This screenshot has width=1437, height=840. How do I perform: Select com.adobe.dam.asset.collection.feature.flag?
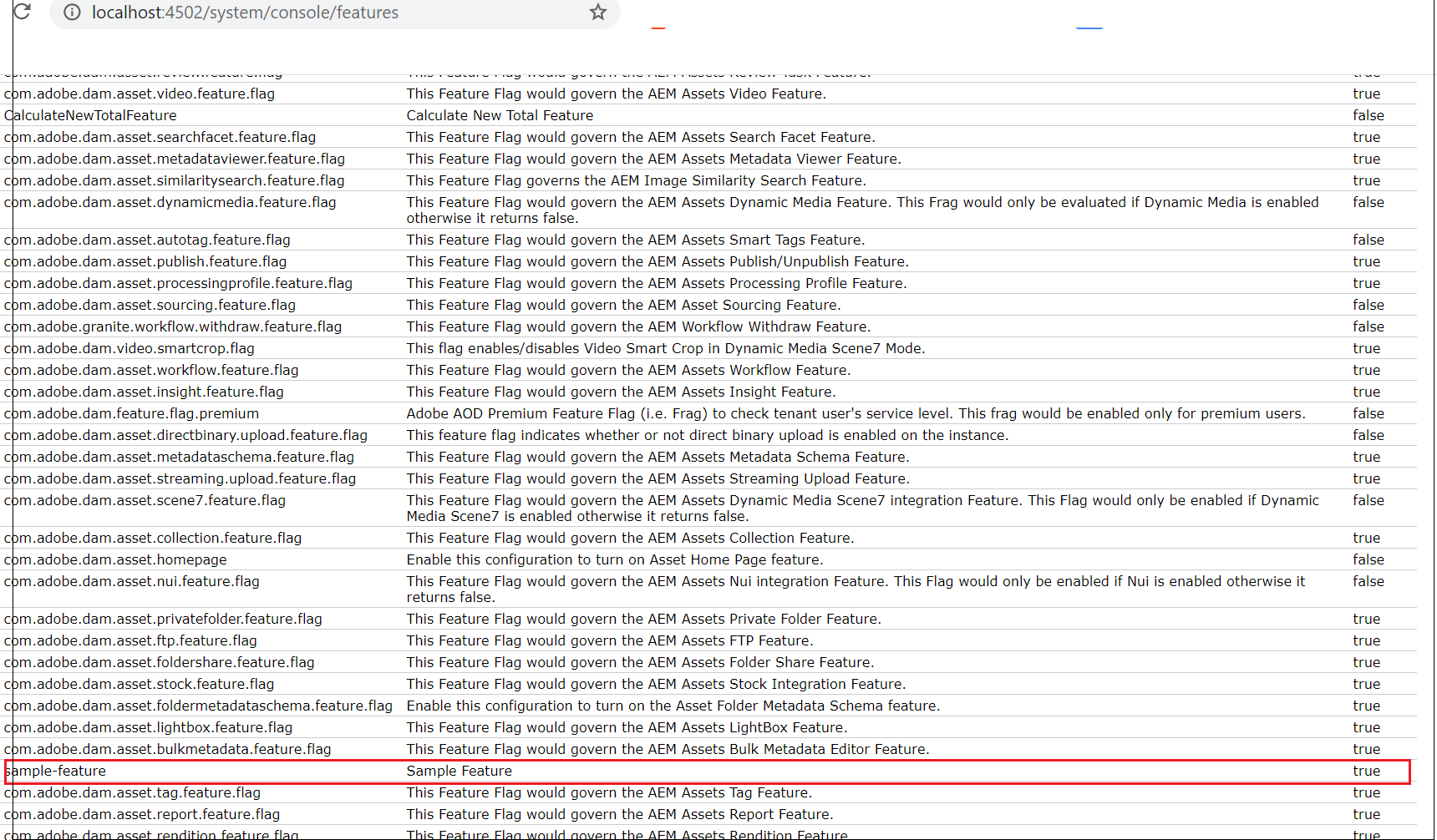(x=153, y=538)
